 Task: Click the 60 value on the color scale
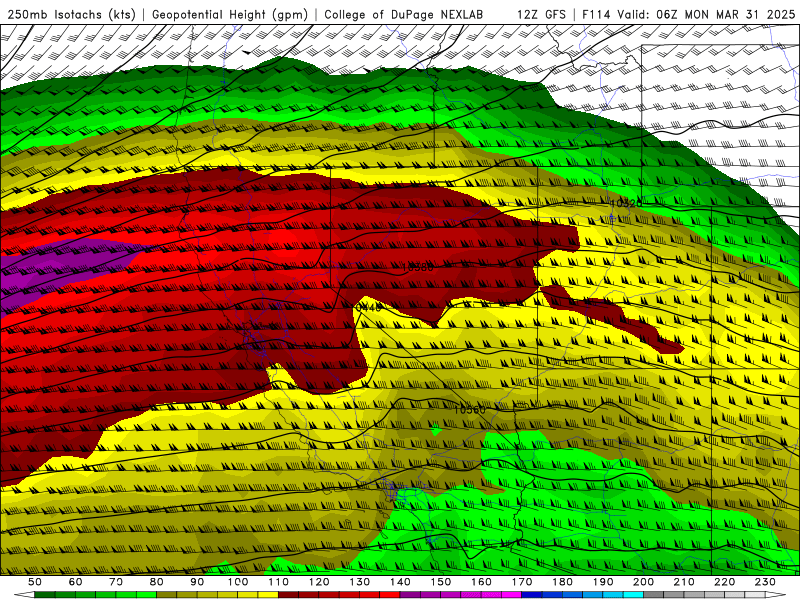76,582
